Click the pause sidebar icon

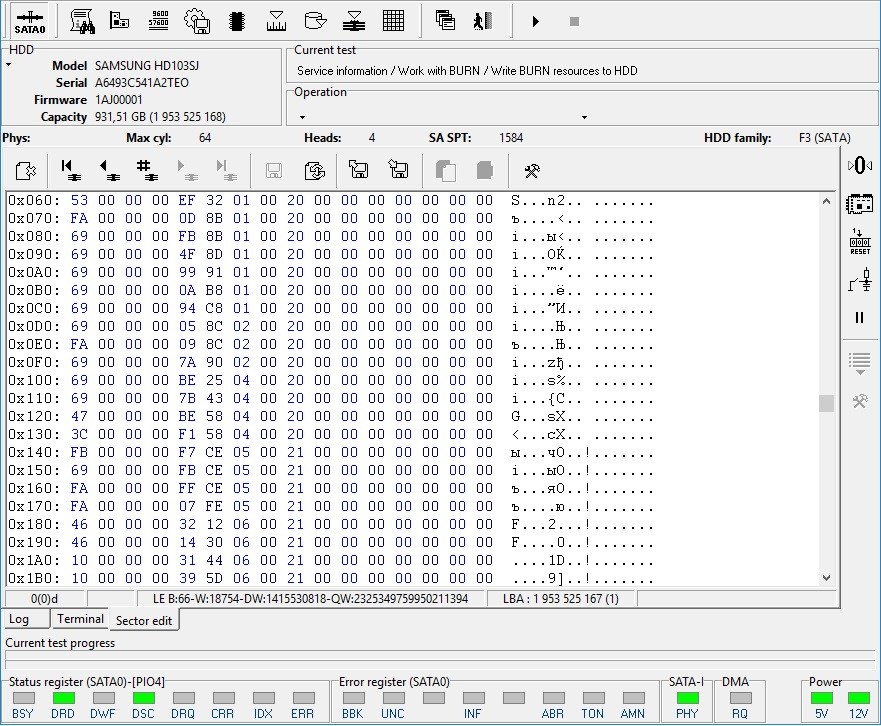pyautogui.click(x=860, y=318)
